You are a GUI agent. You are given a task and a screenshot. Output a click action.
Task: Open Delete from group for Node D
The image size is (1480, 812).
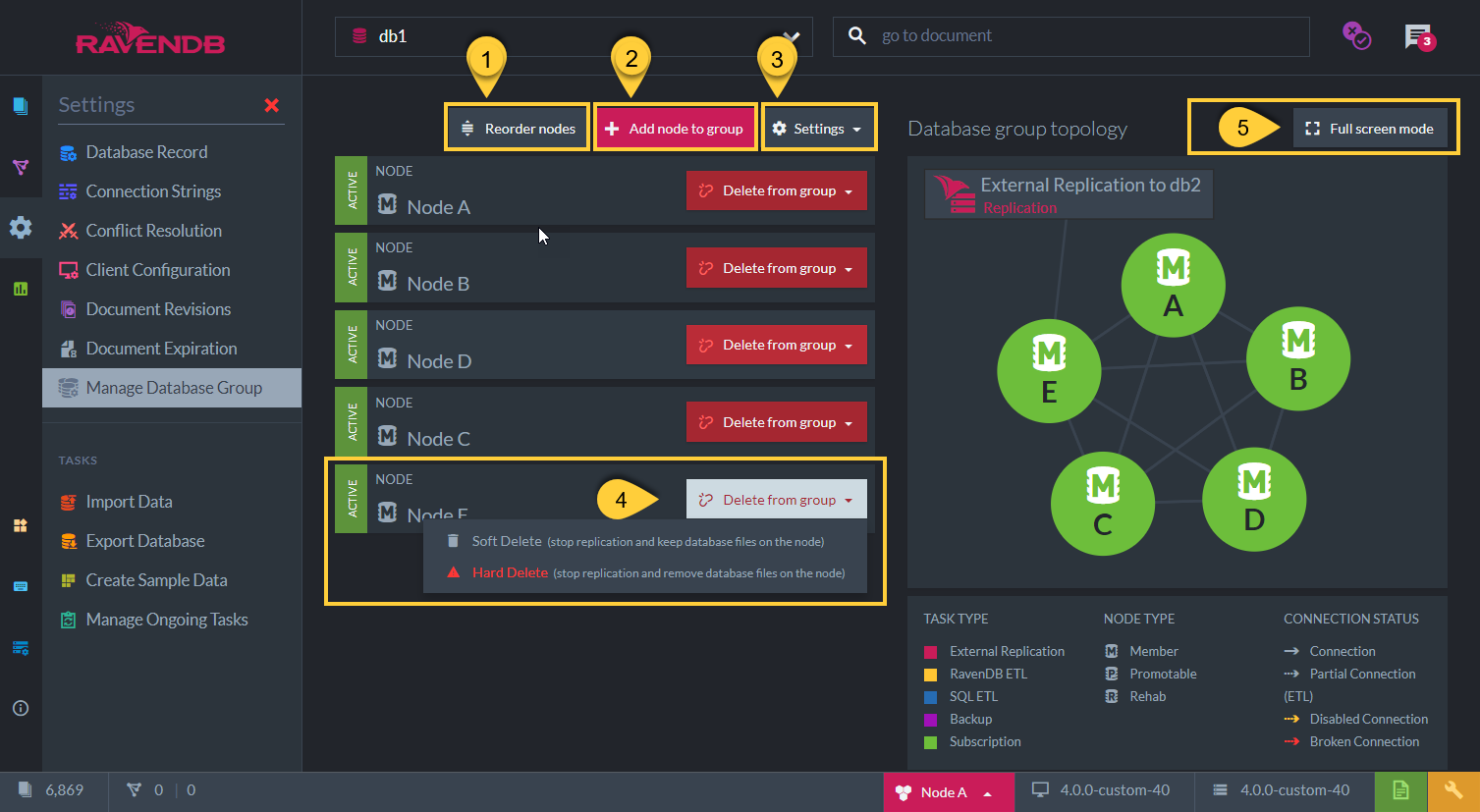point(777,345)
